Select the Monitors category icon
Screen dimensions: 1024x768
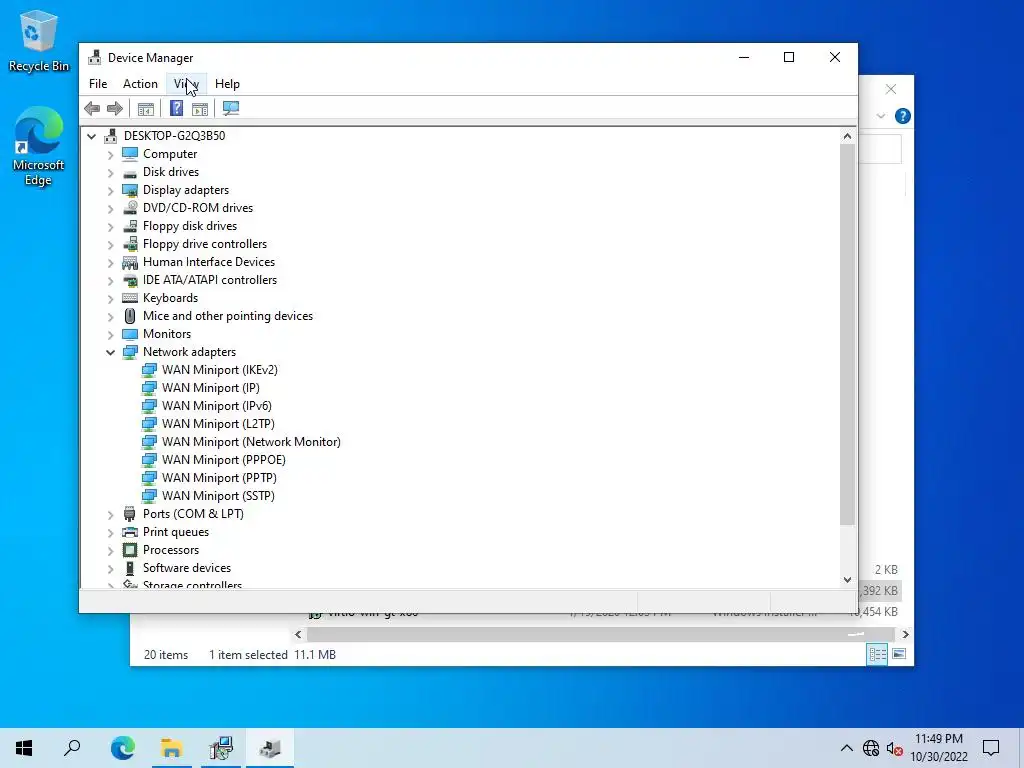point(130,334)
